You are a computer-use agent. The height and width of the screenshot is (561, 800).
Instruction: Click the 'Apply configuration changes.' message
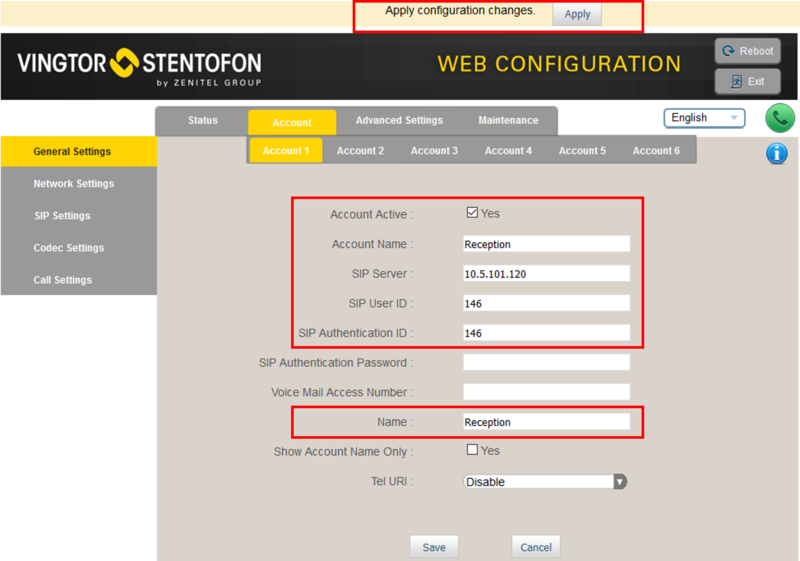460,11
